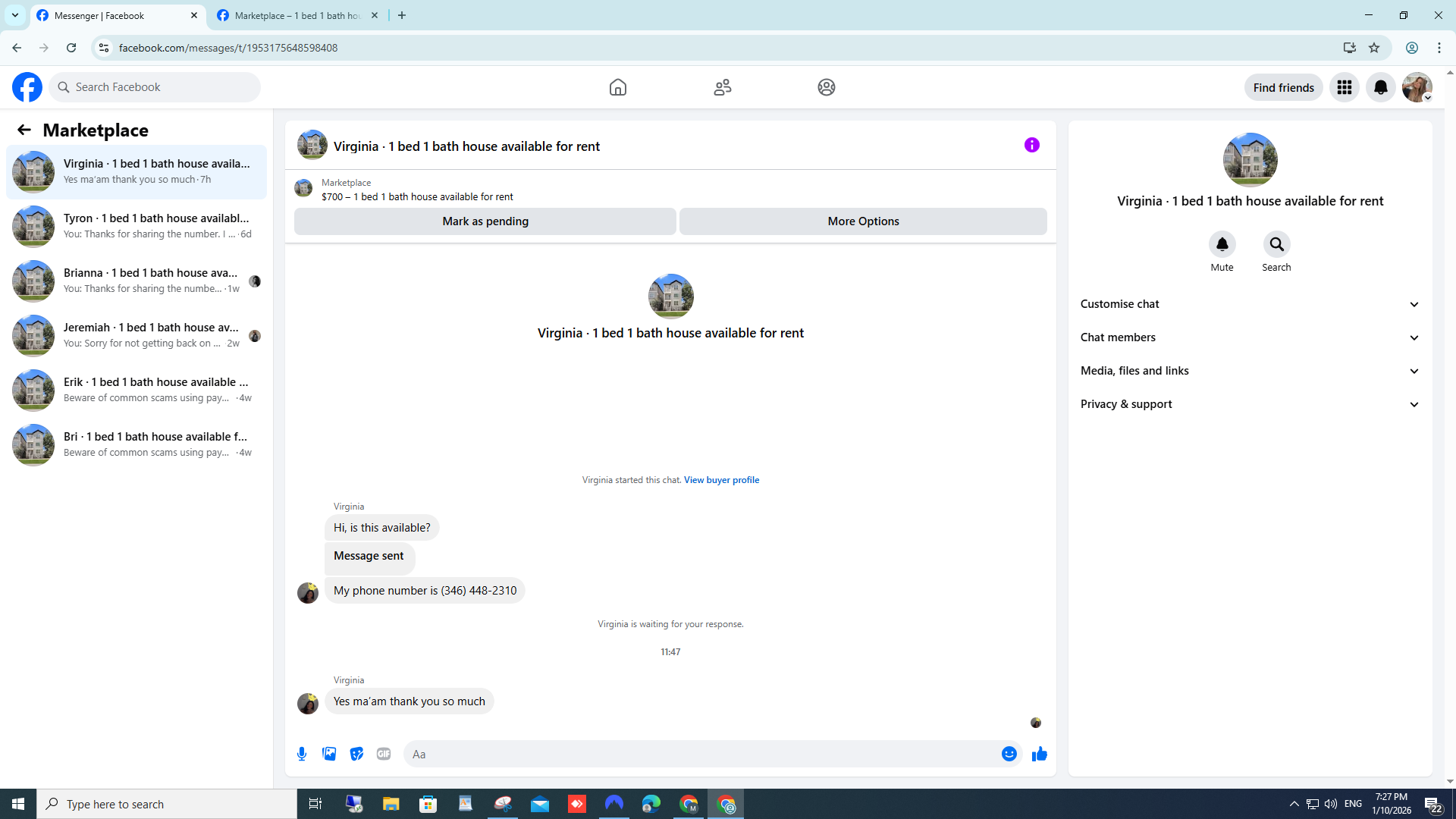Open View buyer profile link
This screenshot has width=1456, height=819.
(721, 480)
